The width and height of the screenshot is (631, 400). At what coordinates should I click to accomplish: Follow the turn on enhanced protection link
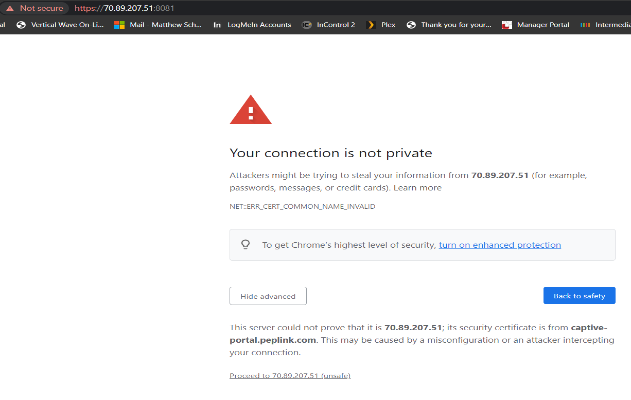(500, 245)
